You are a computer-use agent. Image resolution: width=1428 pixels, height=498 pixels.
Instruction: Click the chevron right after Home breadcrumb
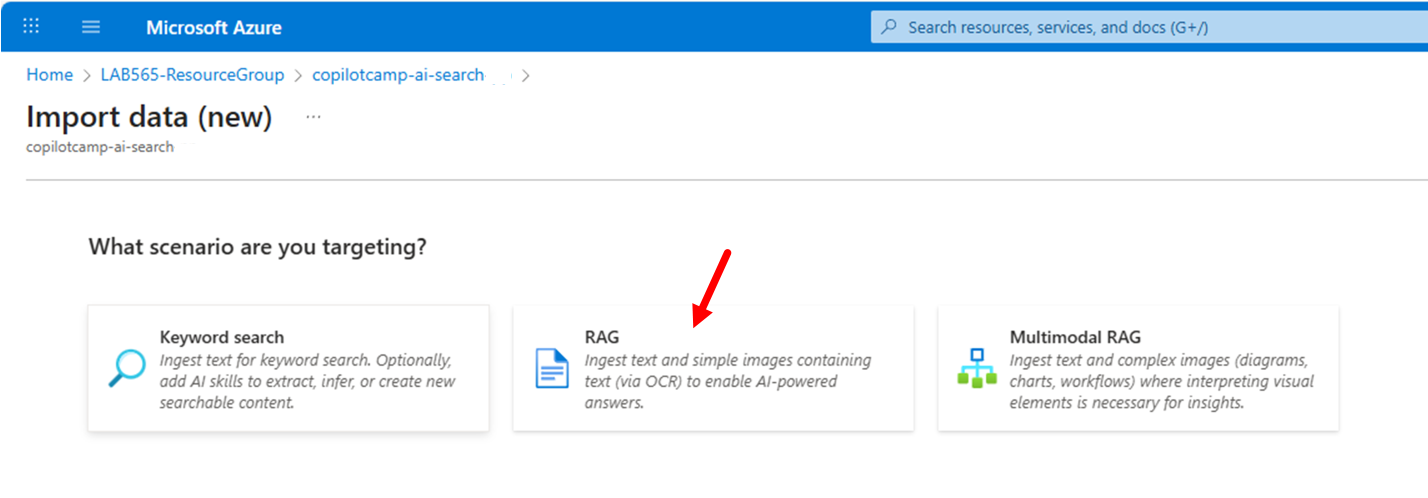[x=87, y=75]
